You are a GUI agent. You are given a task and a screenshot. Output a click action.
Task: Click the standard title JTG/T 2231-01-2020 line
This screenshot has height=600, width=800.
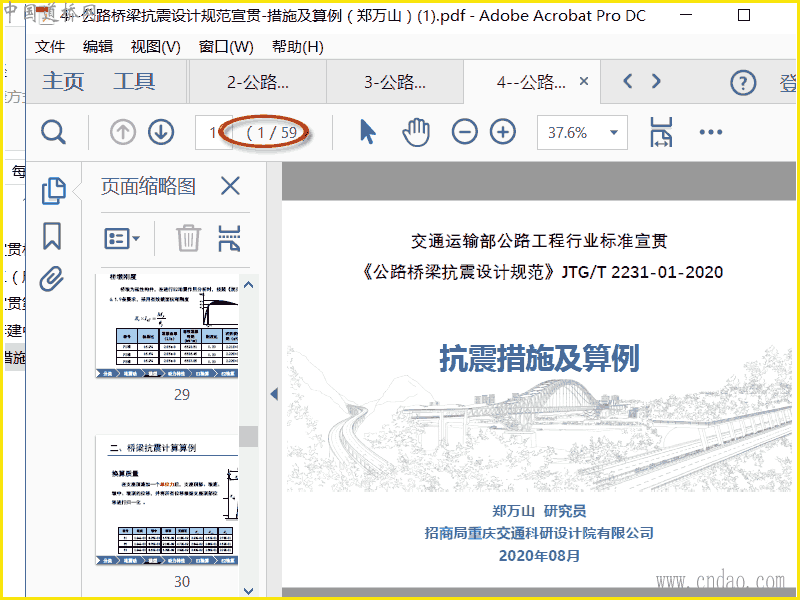541,272
